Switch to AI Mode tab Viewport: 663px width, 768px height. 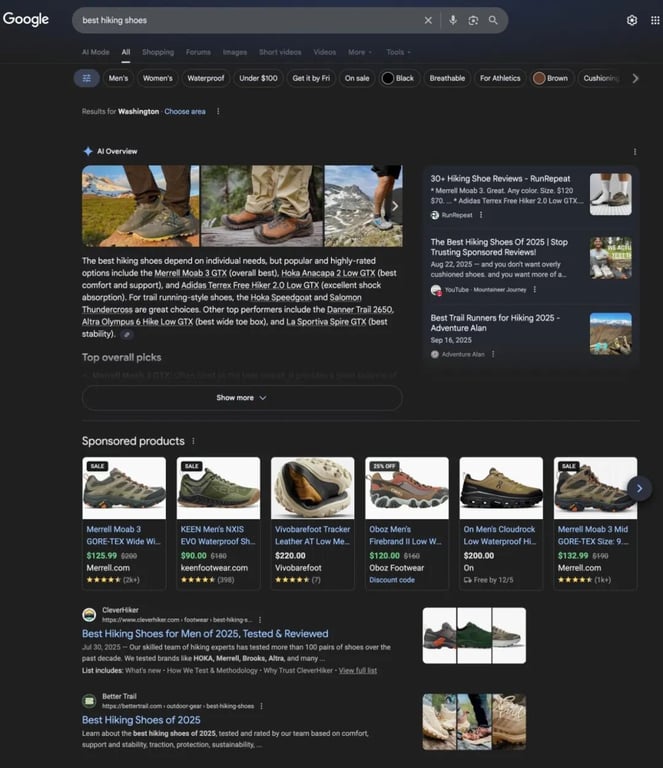click(95, 52)
